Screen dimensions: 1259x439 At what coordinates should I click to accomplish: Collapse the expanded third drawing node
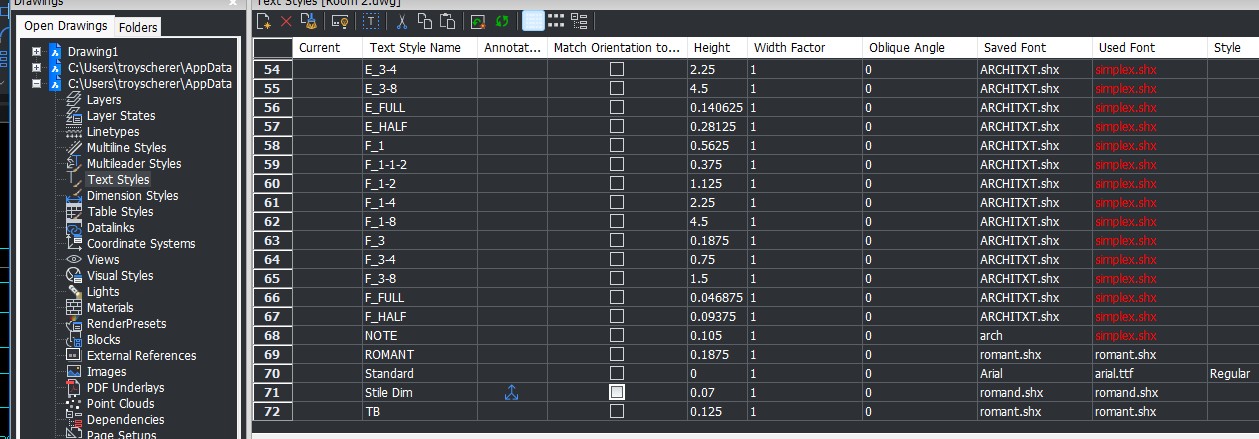[x=37, y=83]
